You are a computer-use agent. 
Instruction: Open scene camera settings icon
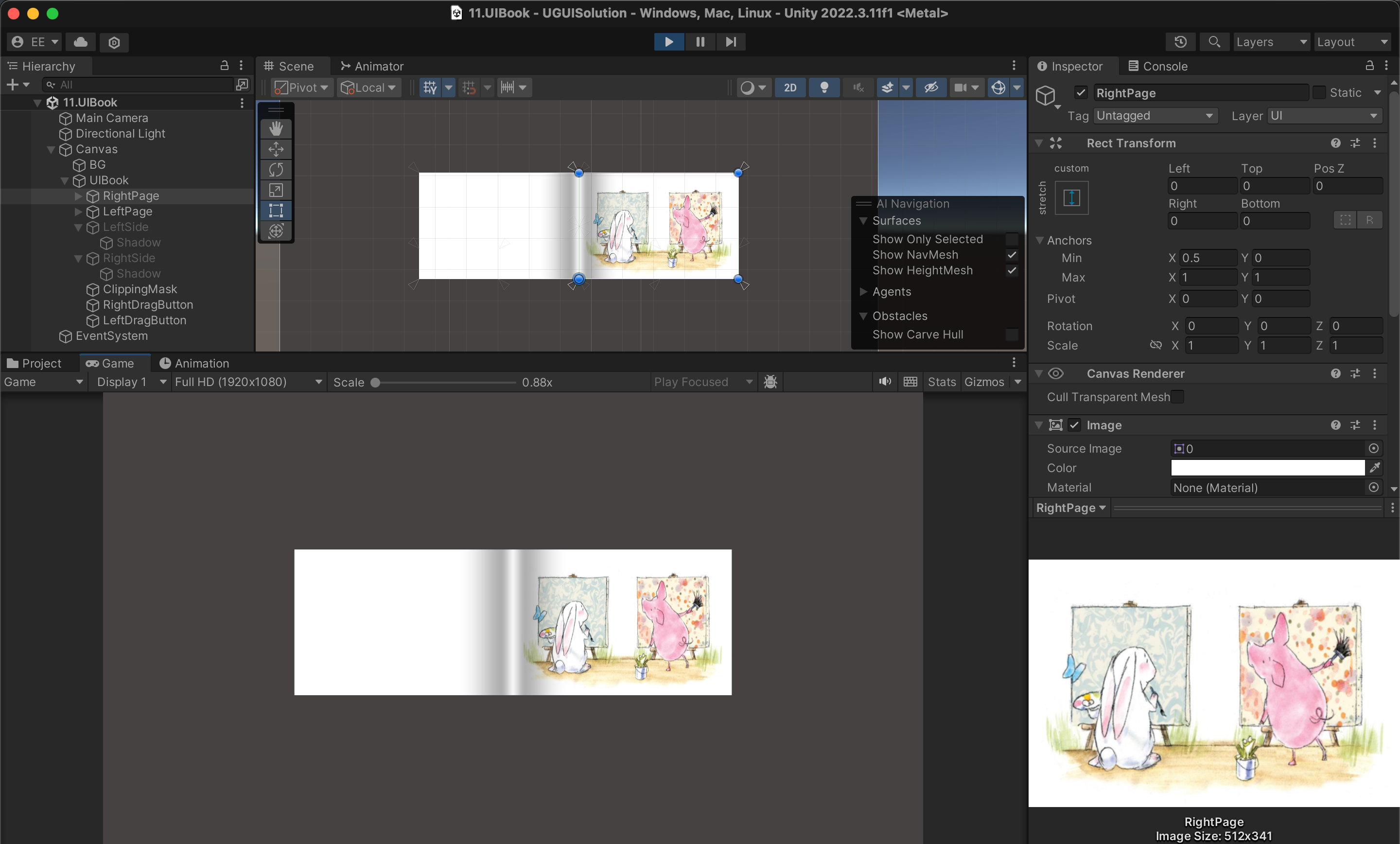pos(960,88)
